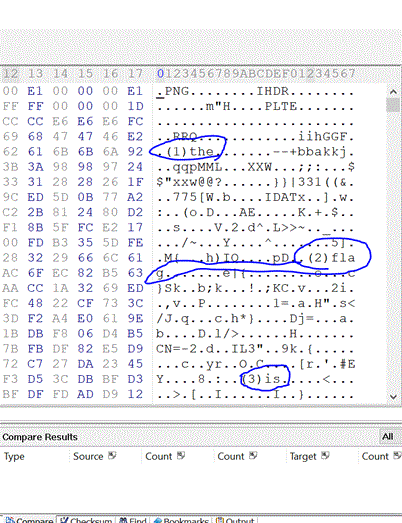Viewport: 402px width, 523px height.
Task: Select hex byte C7
Action: pyautogui.click(x=35, y=364)
